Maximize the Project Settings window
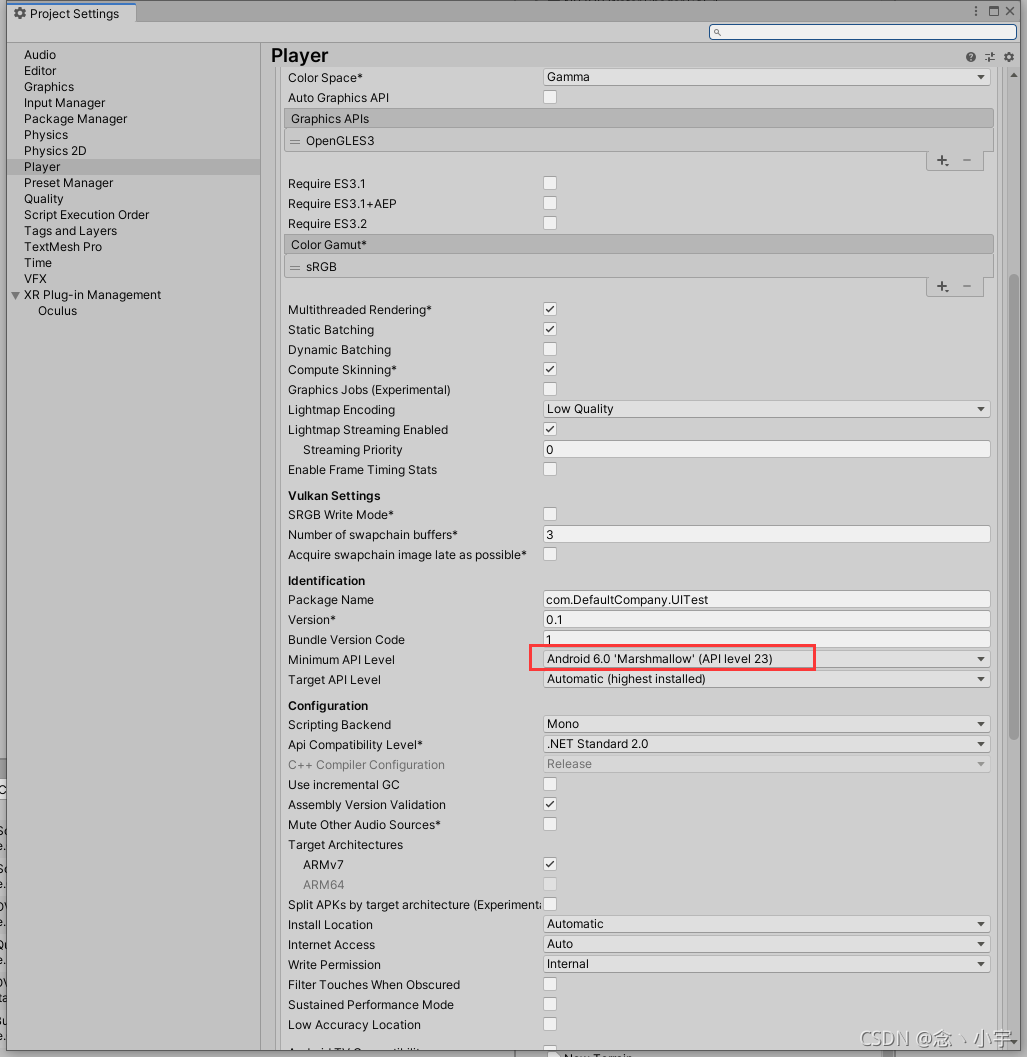The height and width of the screenshot is (1057, 1027). (x=993, y=11)
